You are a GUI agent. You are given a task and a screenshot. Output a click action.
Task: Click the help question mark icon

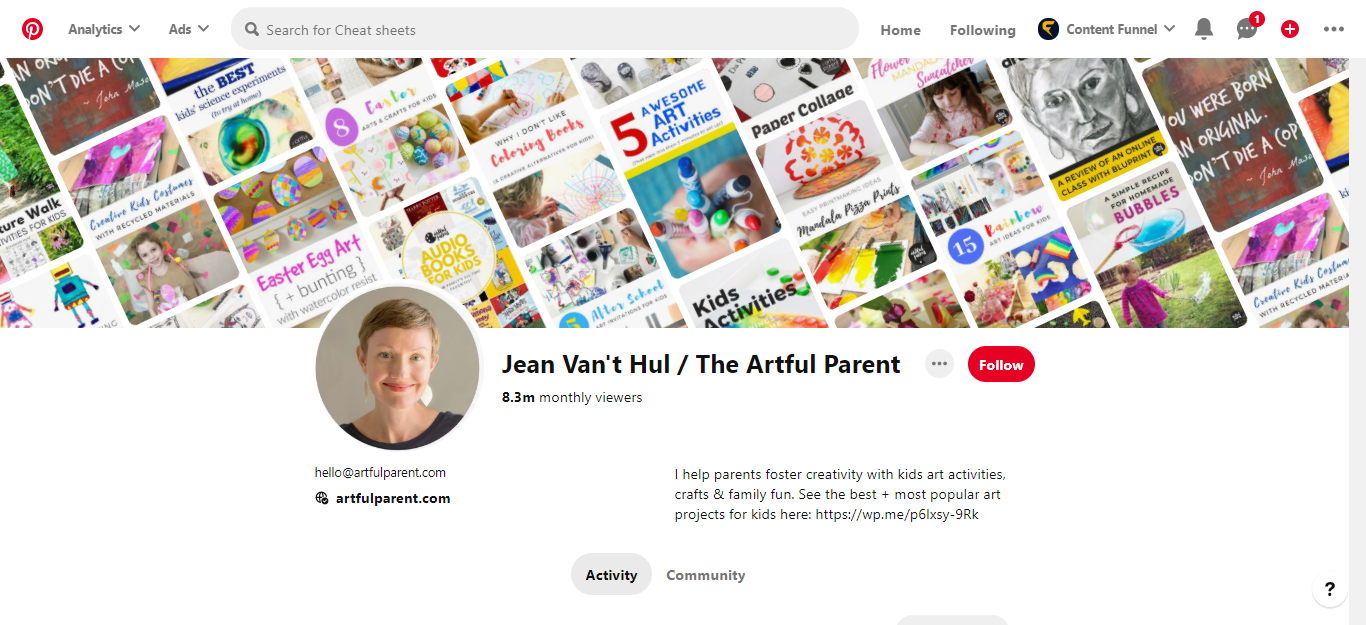[1329, 589]
